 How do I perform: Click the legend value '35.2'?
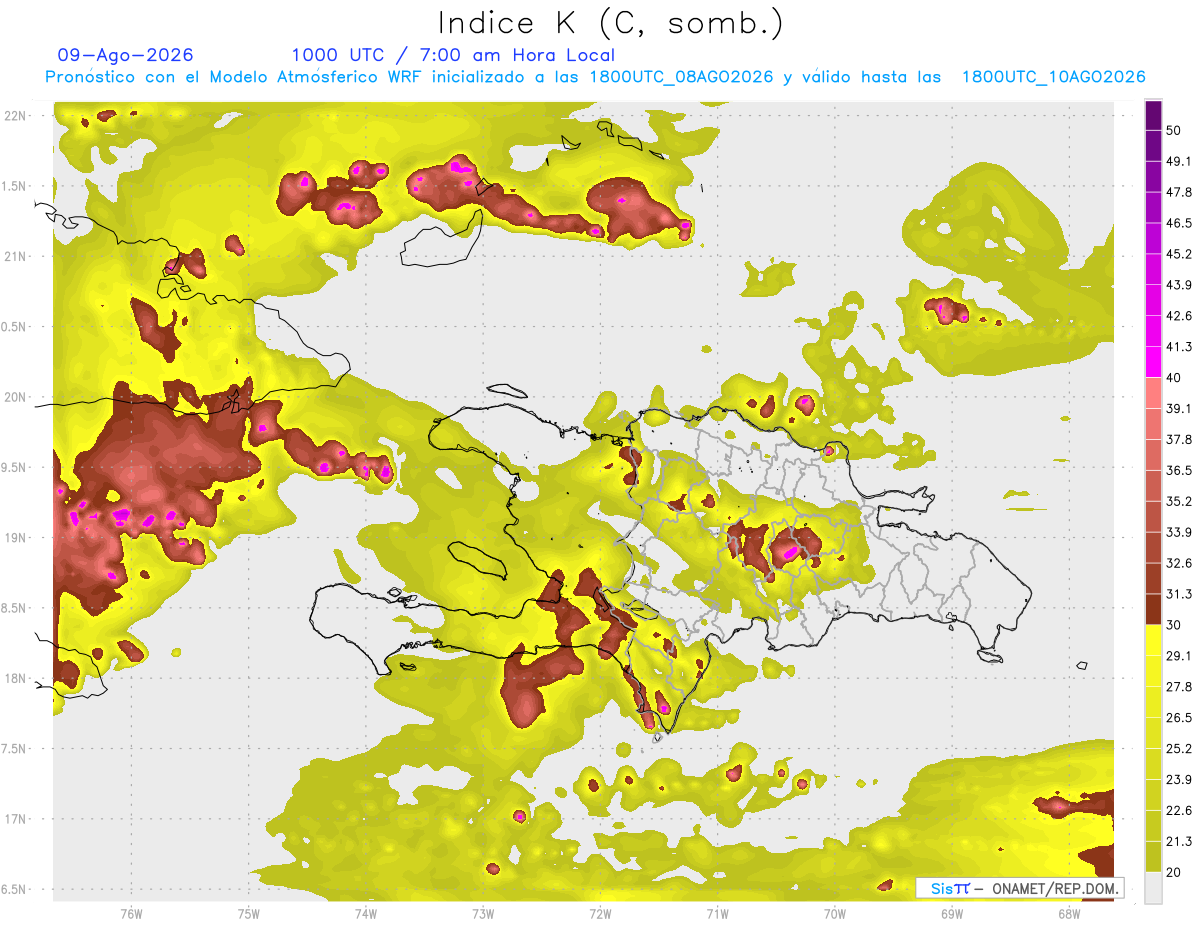[x=1179, y=501]
